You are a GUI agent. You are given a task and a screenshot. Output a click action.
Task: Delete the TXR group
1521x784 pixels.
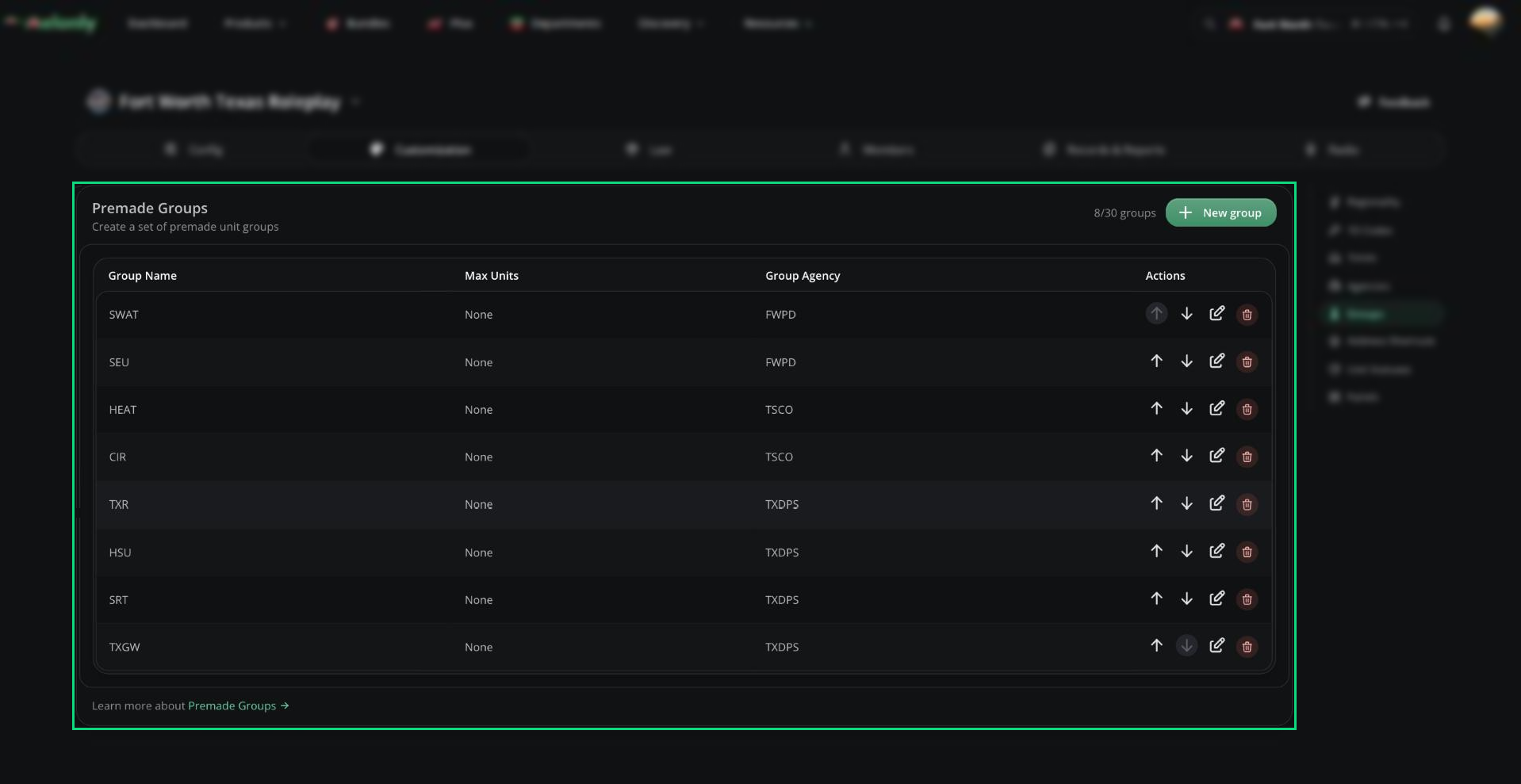coord(1247,504)
